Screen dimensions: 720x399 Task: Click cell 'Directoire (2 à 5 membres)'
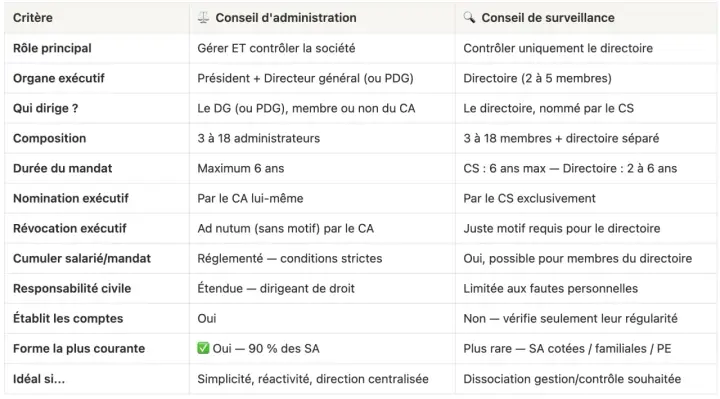tap(537, 79)
